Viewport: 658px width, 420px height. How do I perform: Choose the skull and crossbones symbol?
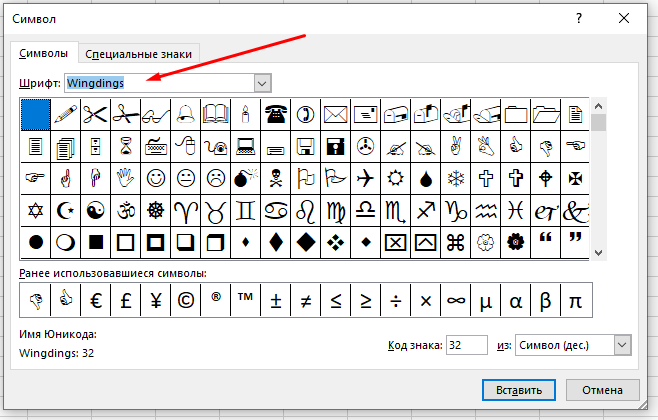[276, 178]
